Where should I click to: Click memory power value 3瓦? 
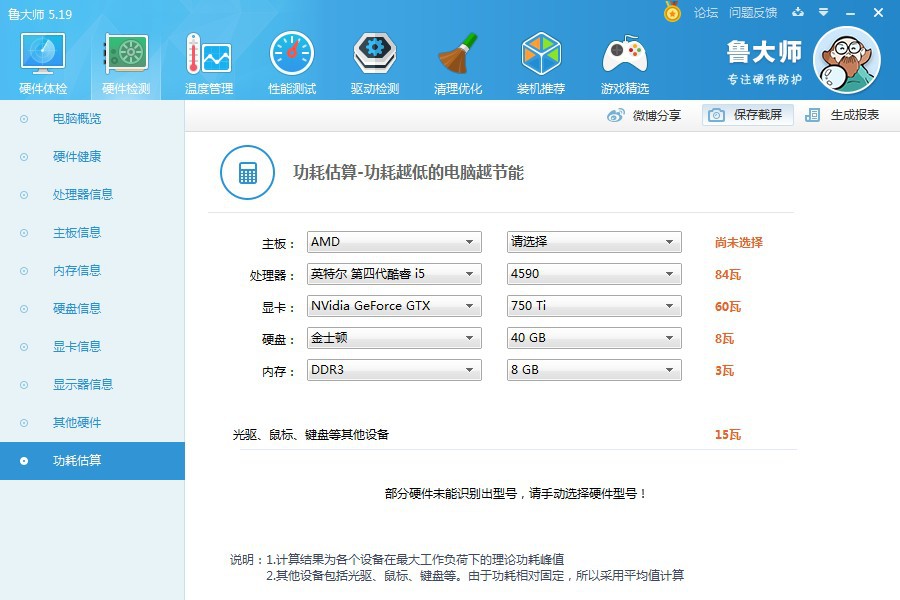pos(724,370)
